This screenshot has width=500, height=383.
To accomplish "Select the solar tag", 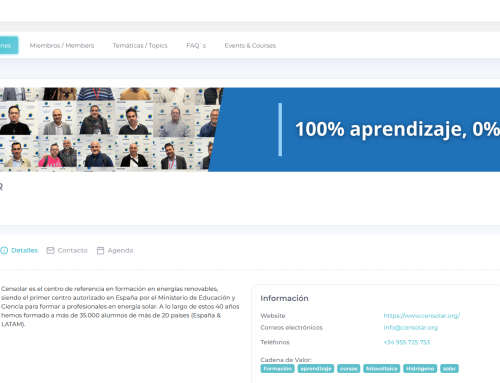I will click(449, 369).
